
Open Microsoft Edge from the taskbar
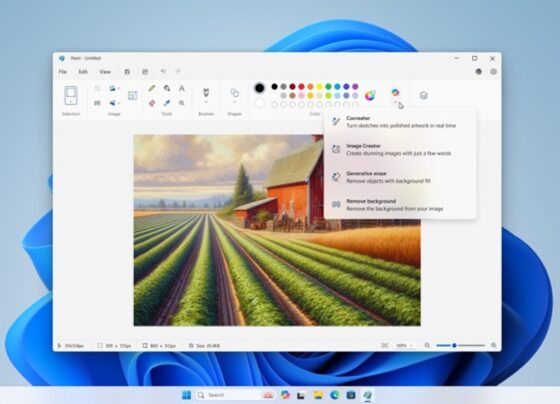click(x=335, y=395)
